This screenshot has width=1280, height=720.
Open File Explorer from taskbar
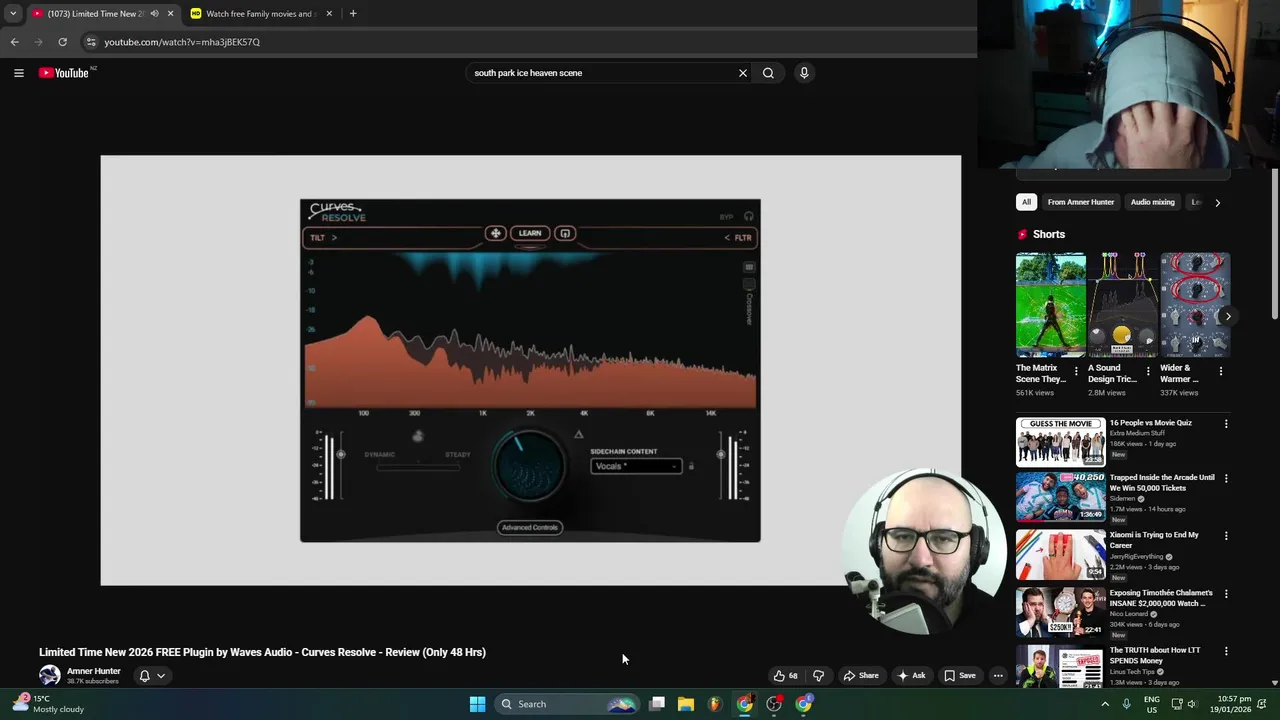pos(686,704)
